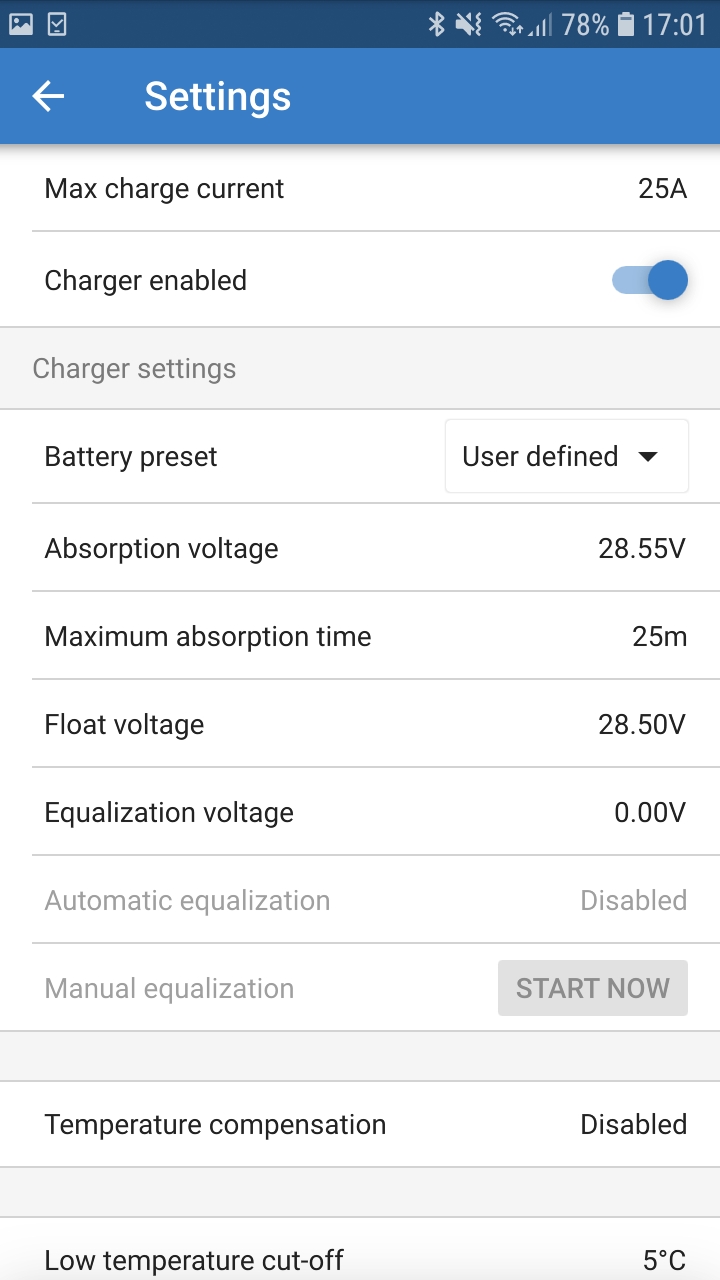
Task: Edit the Max charge current setting
Action: coord(360,188)
